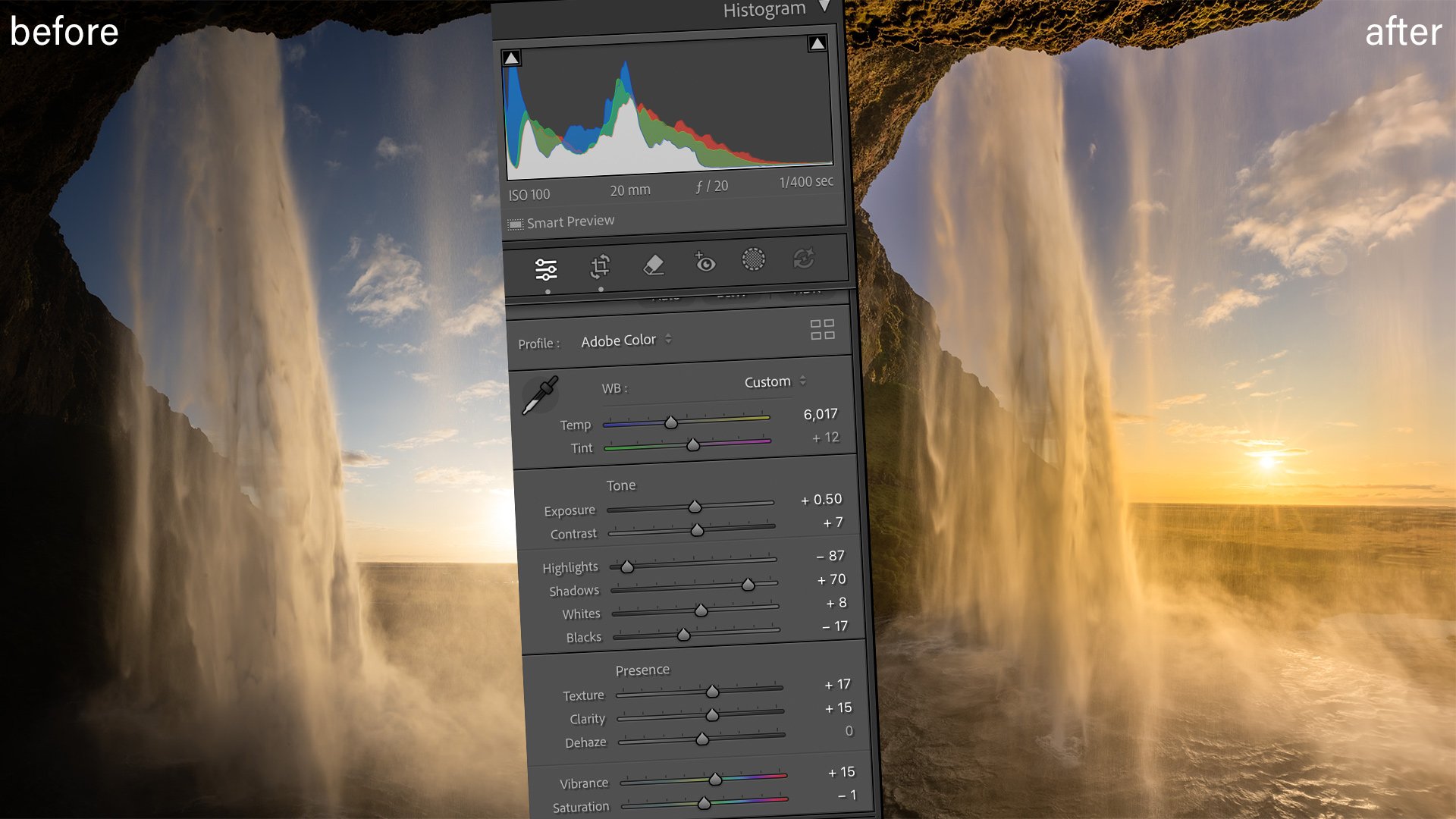Select the Crop and rotate tool
This screenshot has height=819, width=1456.
point(600,266)
